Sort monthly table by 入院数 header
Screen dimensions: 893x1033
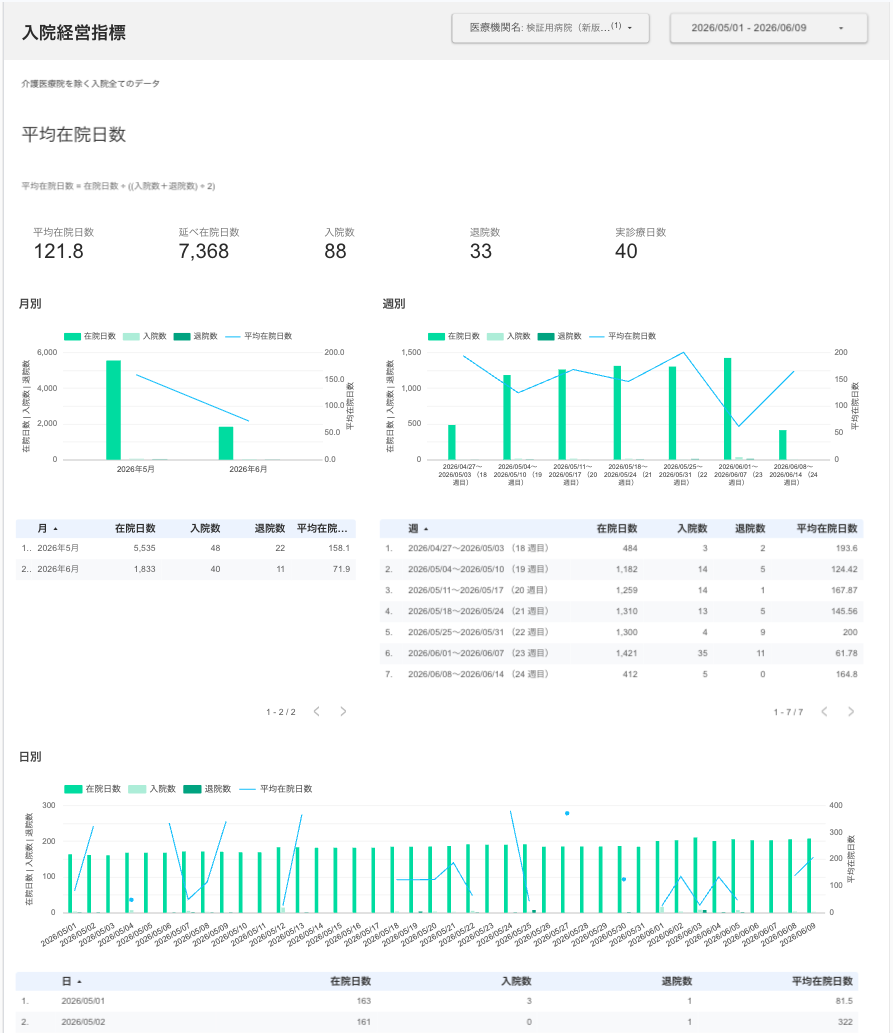coord(205,528)
